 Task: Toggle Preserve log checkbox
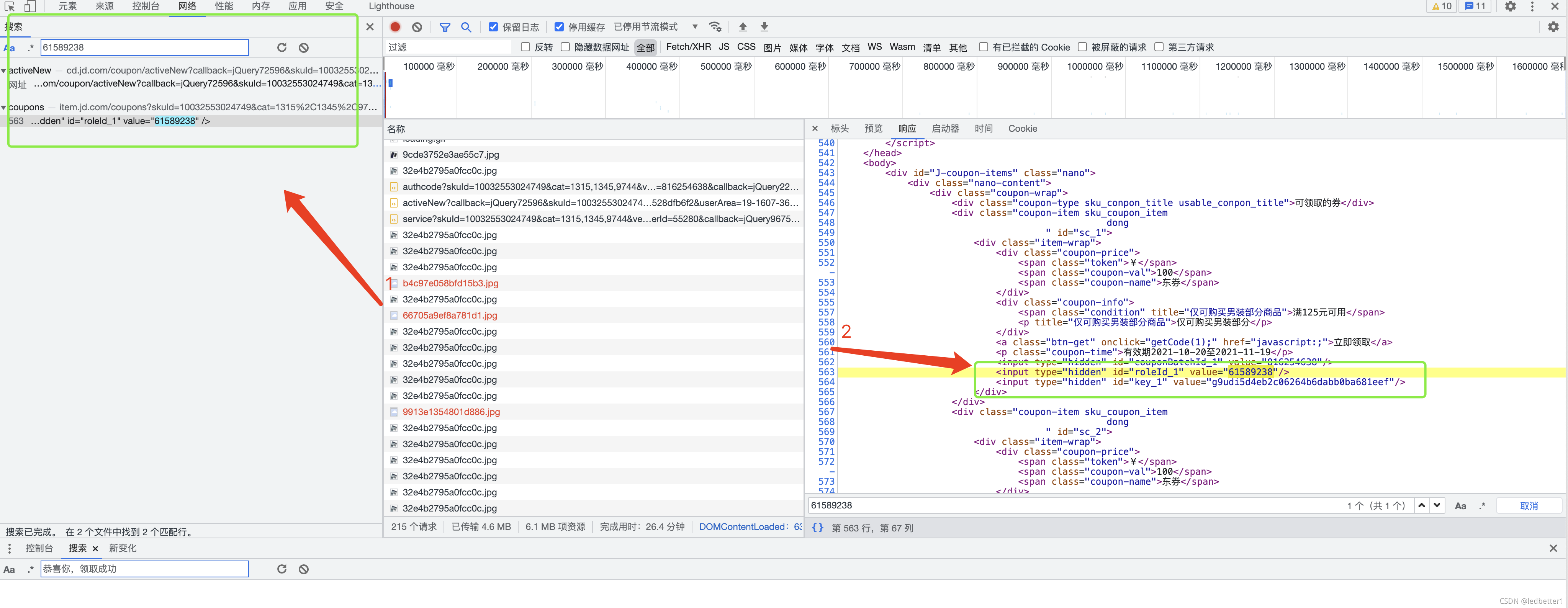click(x=494, y=27)
